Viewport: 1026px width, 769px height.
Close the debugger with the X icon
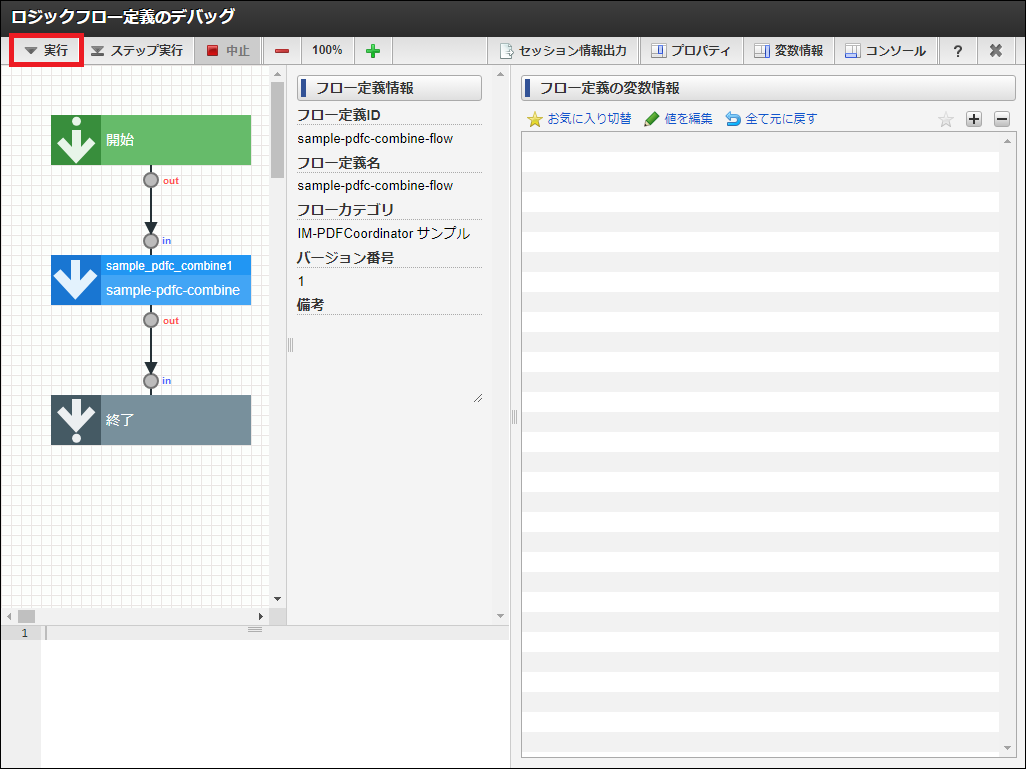(x=995, y=50)
